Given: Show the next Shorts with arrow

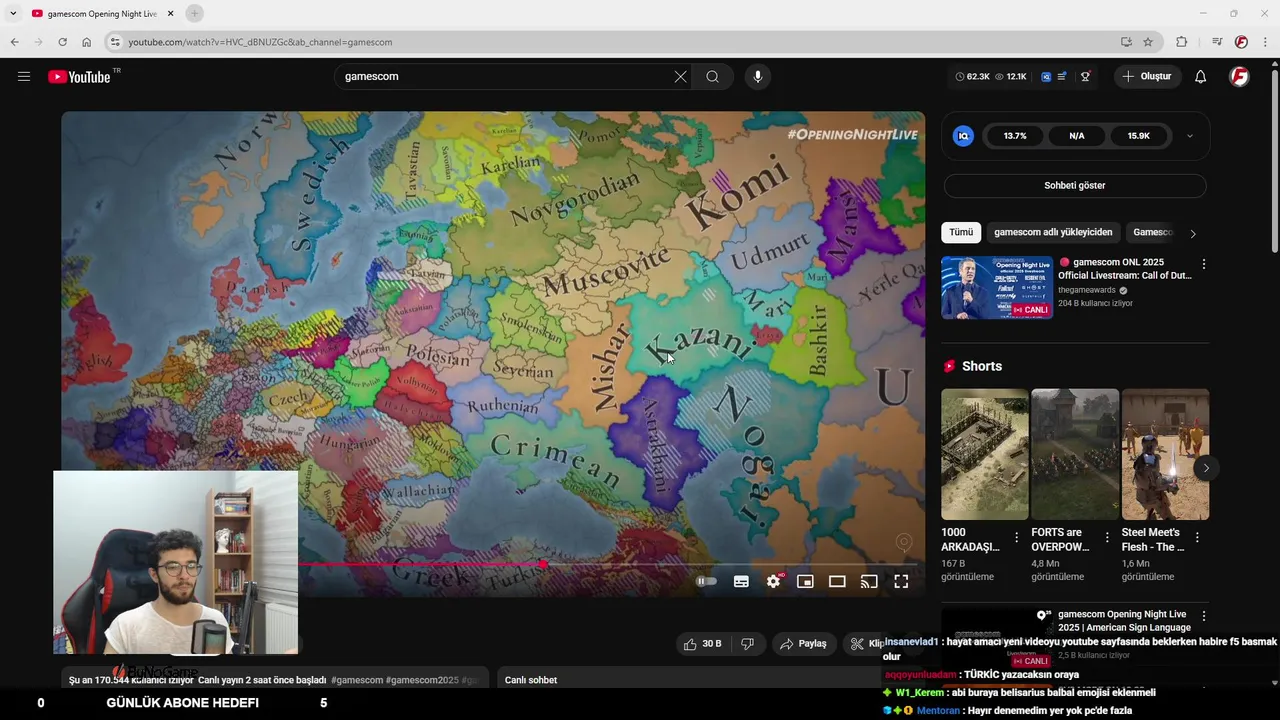Looking at the screenshot, I should [x=1206, y=468].
